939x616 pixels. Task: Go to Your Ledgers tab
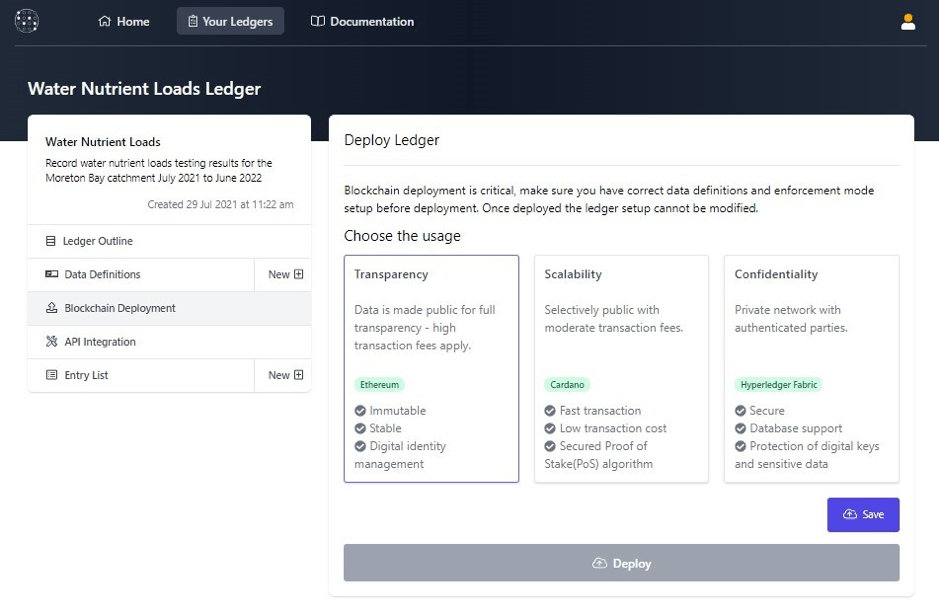tap(231, 22)
